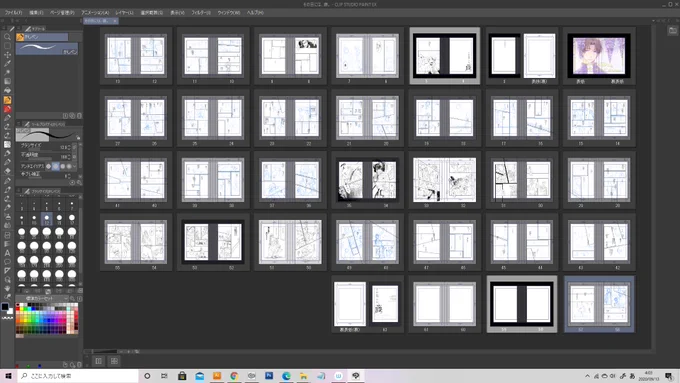680x383 pixels.
Task: Select the first anti-aliasing option (none)
Action: tap(49, 166)
